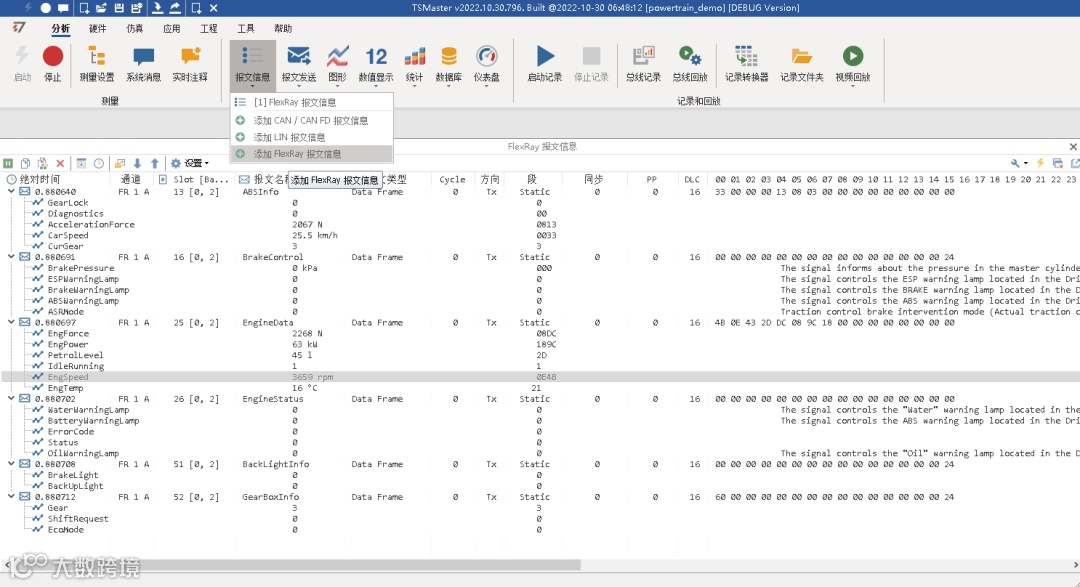Click the lightning bolt icon in trace window
This screenshot has height=587, width=1080.
tap(1040, 163)
